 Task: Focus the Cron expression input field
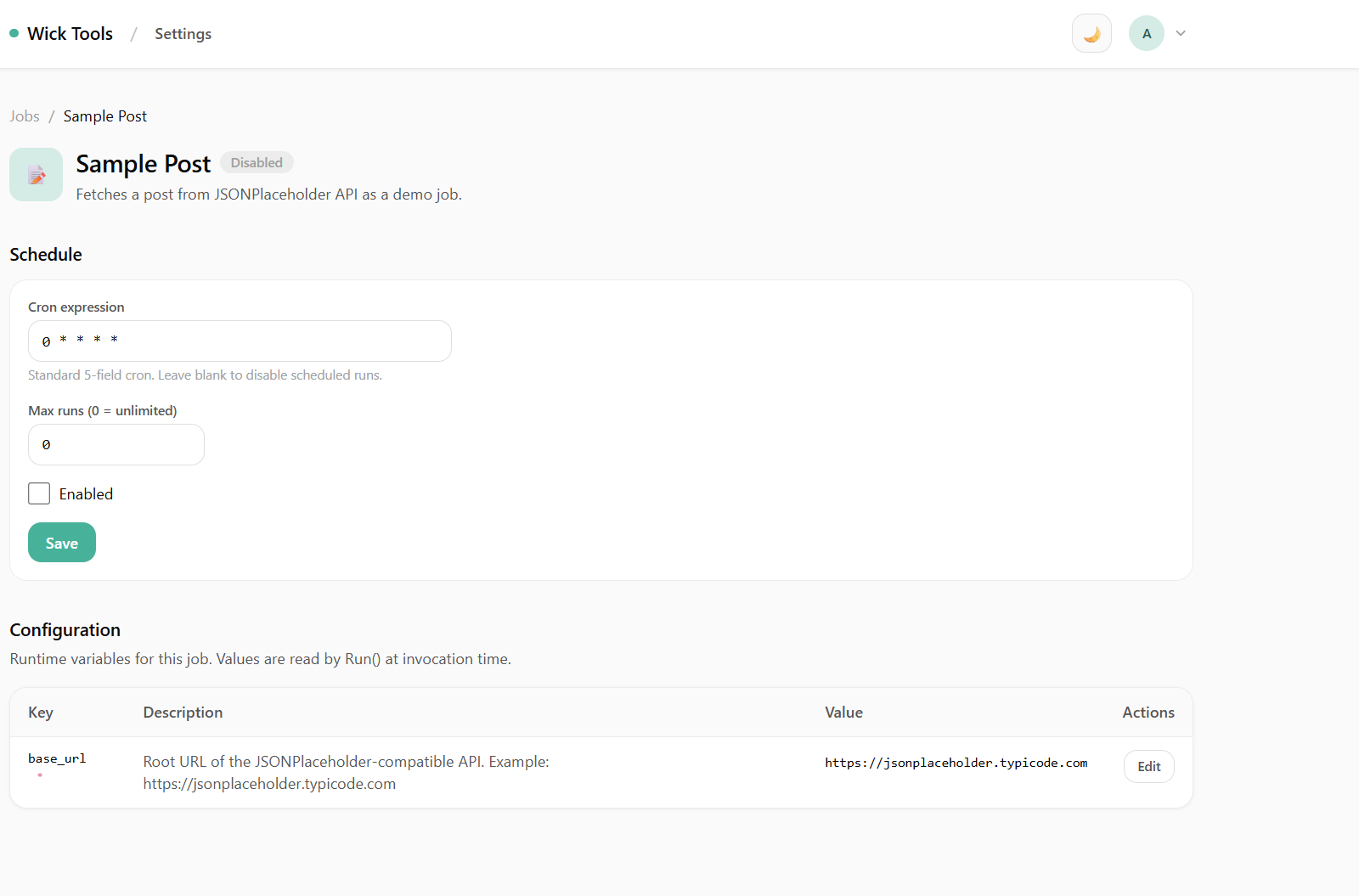tap(240, 341)
